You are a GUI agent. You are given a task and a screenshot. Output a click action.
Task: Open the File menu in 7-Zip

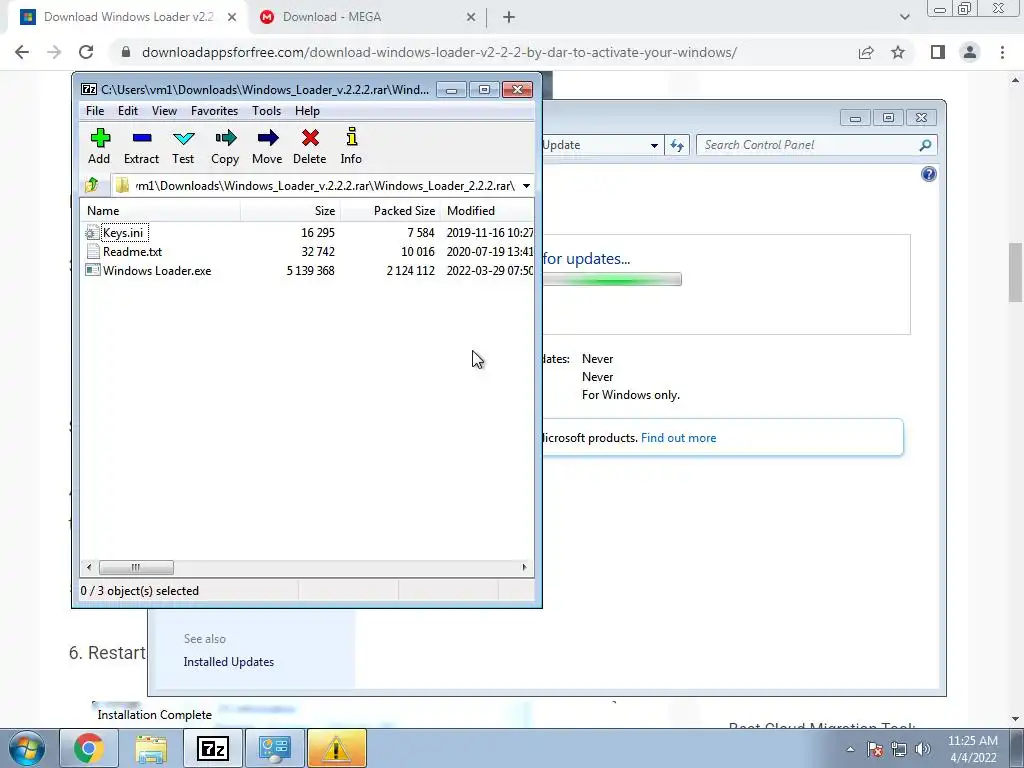[x=95, y=111]
